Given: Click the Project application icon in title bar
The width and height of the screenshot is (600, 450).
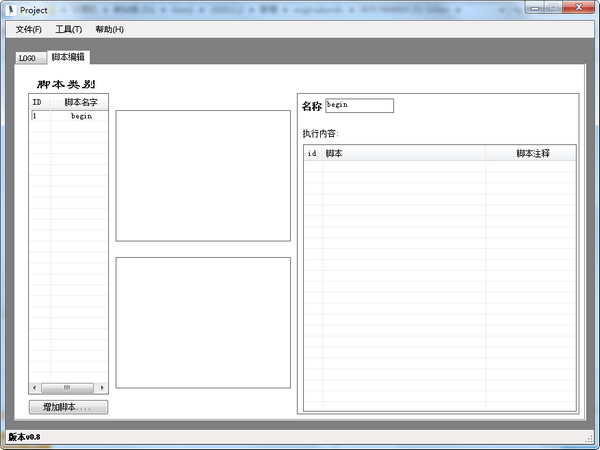Looking at the screenshot, I should (x=11, y=9).
